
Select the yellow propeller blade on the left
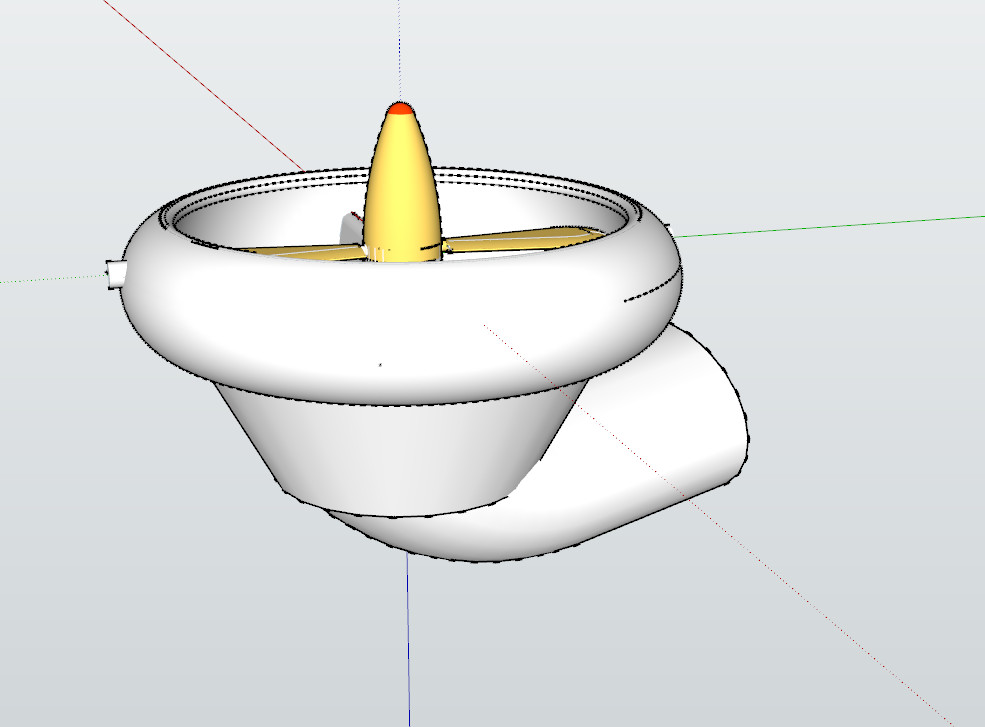point(303,251)
